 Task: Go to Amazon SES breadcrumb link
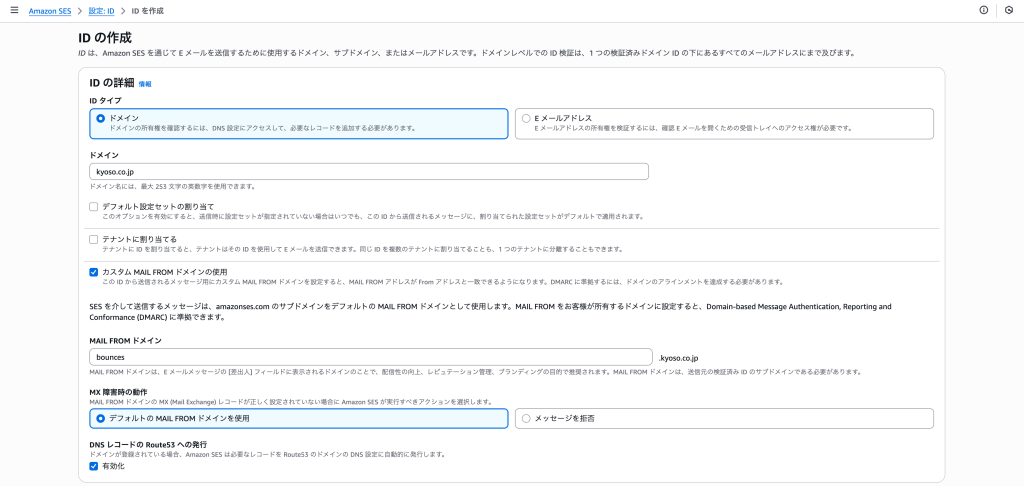(x=49, y=10)
